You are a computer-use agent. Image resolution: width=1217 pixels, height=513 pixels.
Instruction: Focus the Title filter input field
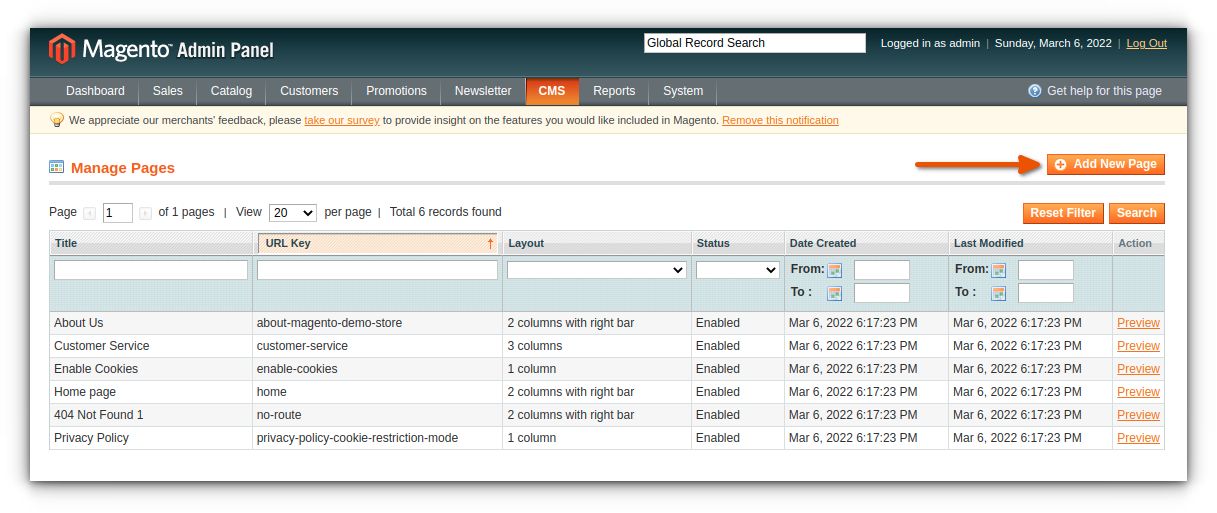tap(151, 270)
